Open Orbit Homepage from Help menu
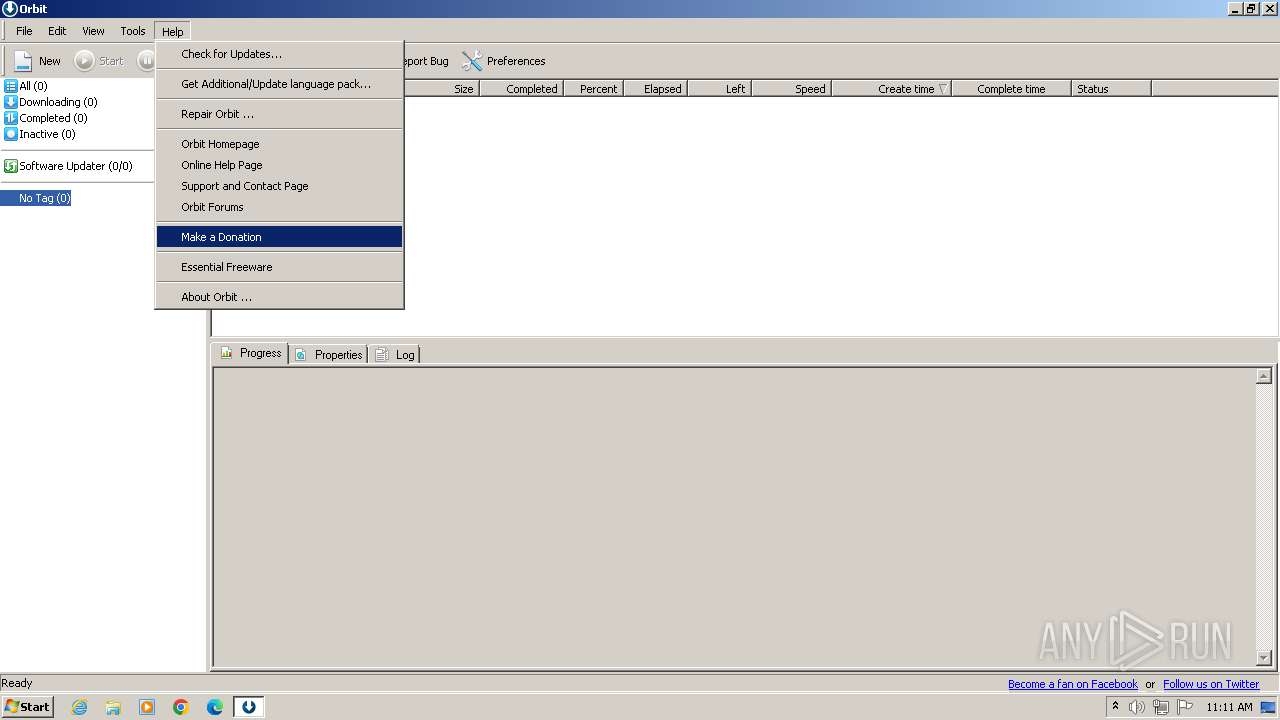 pos(279,144)
